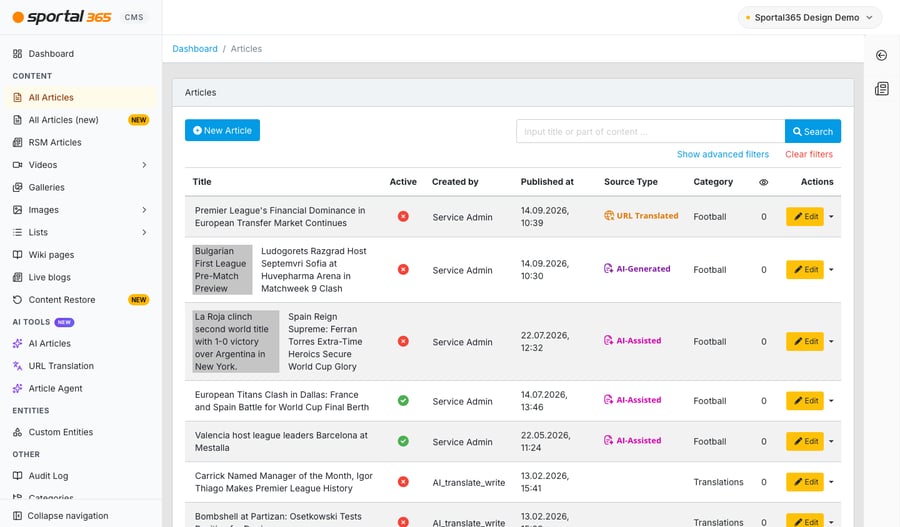Edit the Valencia host league leaders article
This screenshot has width=900, height=527.
coord(805,441)
